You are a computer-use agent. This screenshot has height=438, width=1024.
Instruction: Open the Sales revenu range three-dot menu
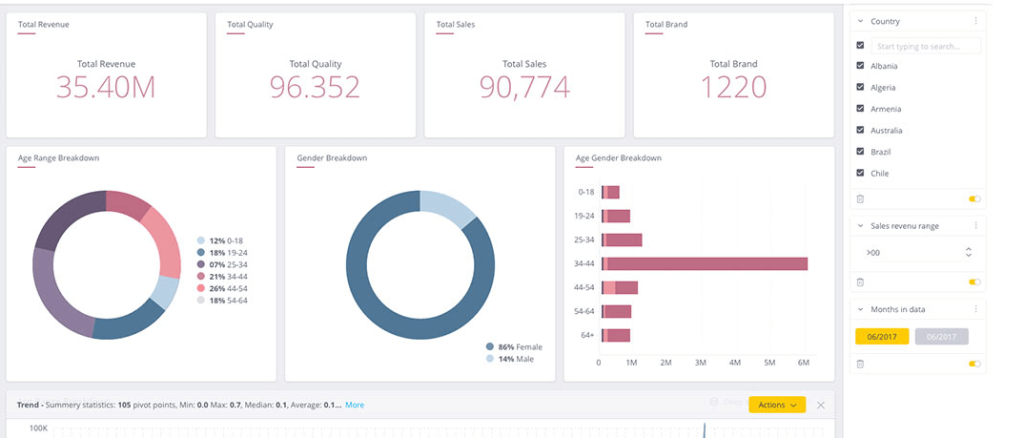(976, 226)
